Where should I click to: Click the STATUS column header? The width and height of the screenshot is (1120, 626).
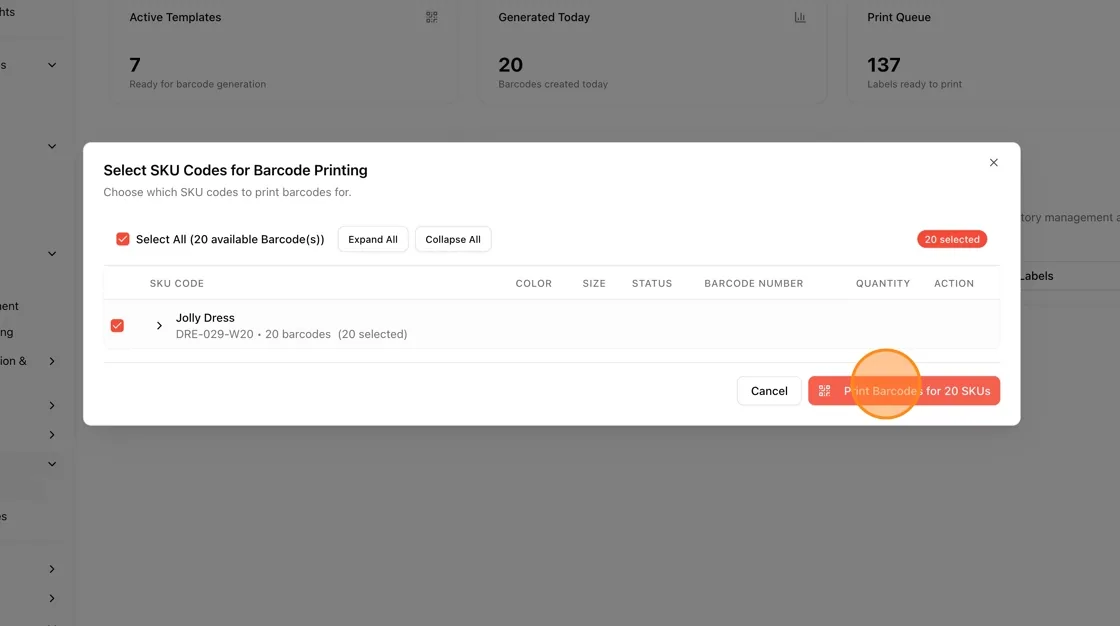pos(651,284)
